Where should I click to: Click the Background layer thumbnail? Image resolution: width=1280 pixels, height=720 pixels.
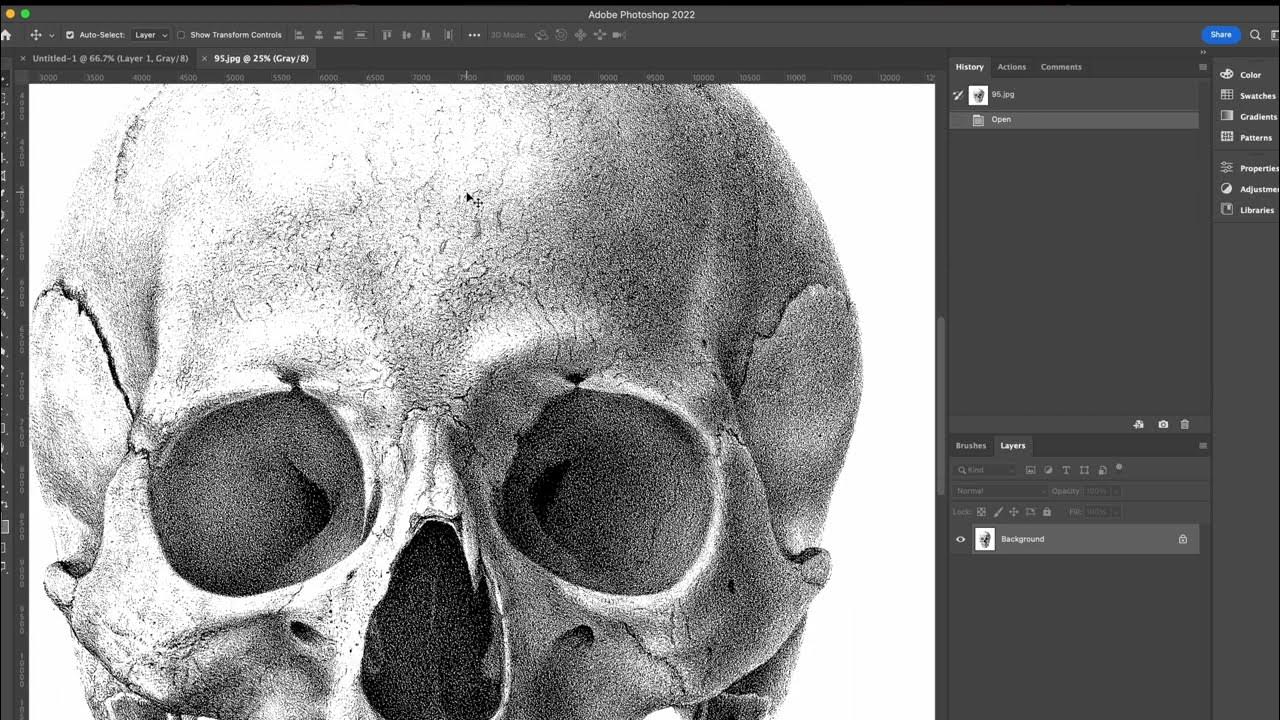coord(985,539)
